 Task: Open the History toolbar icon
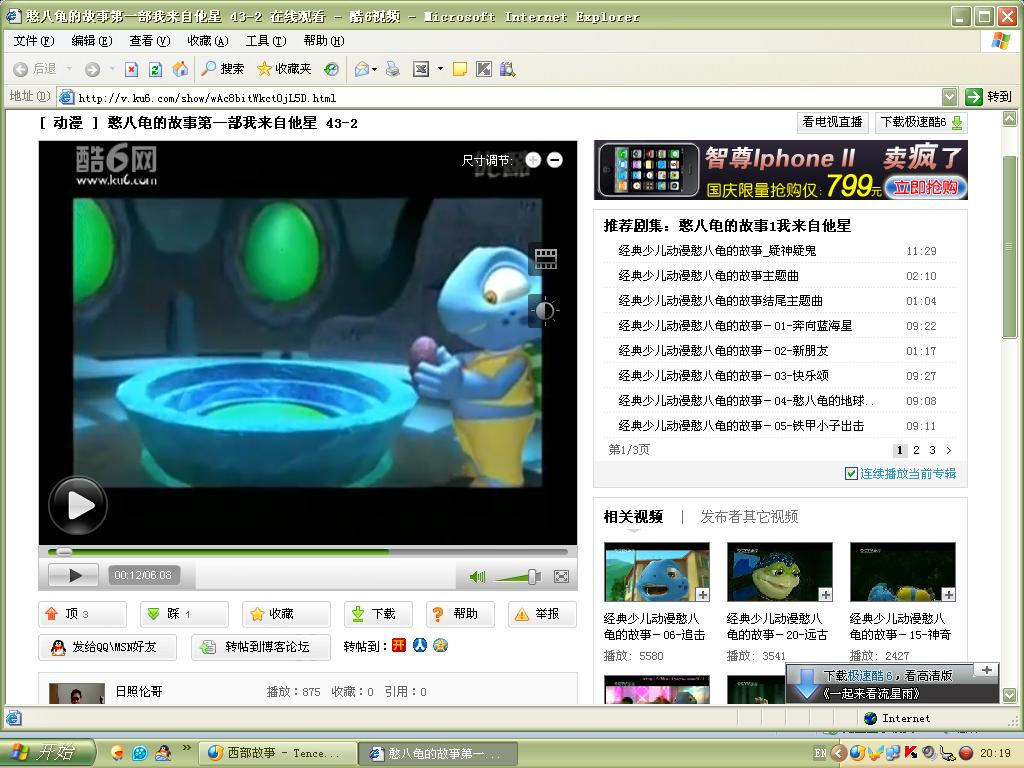(332, 69)
